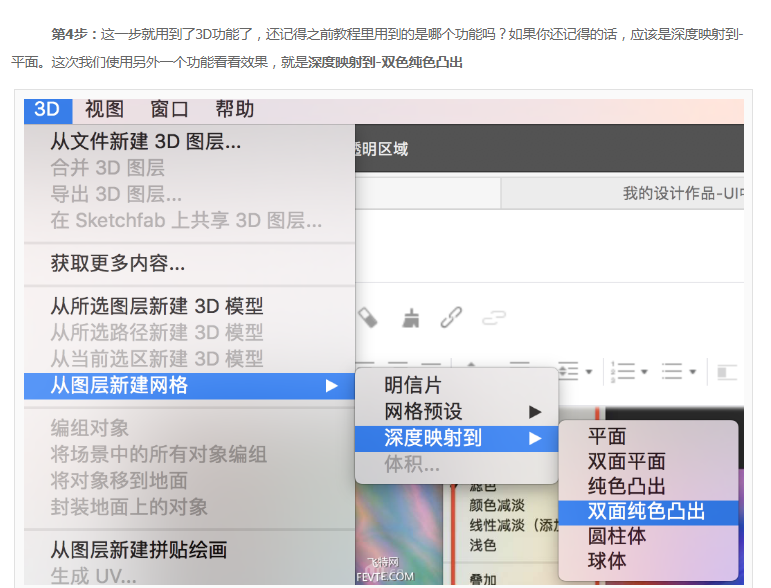The image size is (771, 588).
Task: Open the bullet list style dropdown arrow
Action: coord(692,372)
